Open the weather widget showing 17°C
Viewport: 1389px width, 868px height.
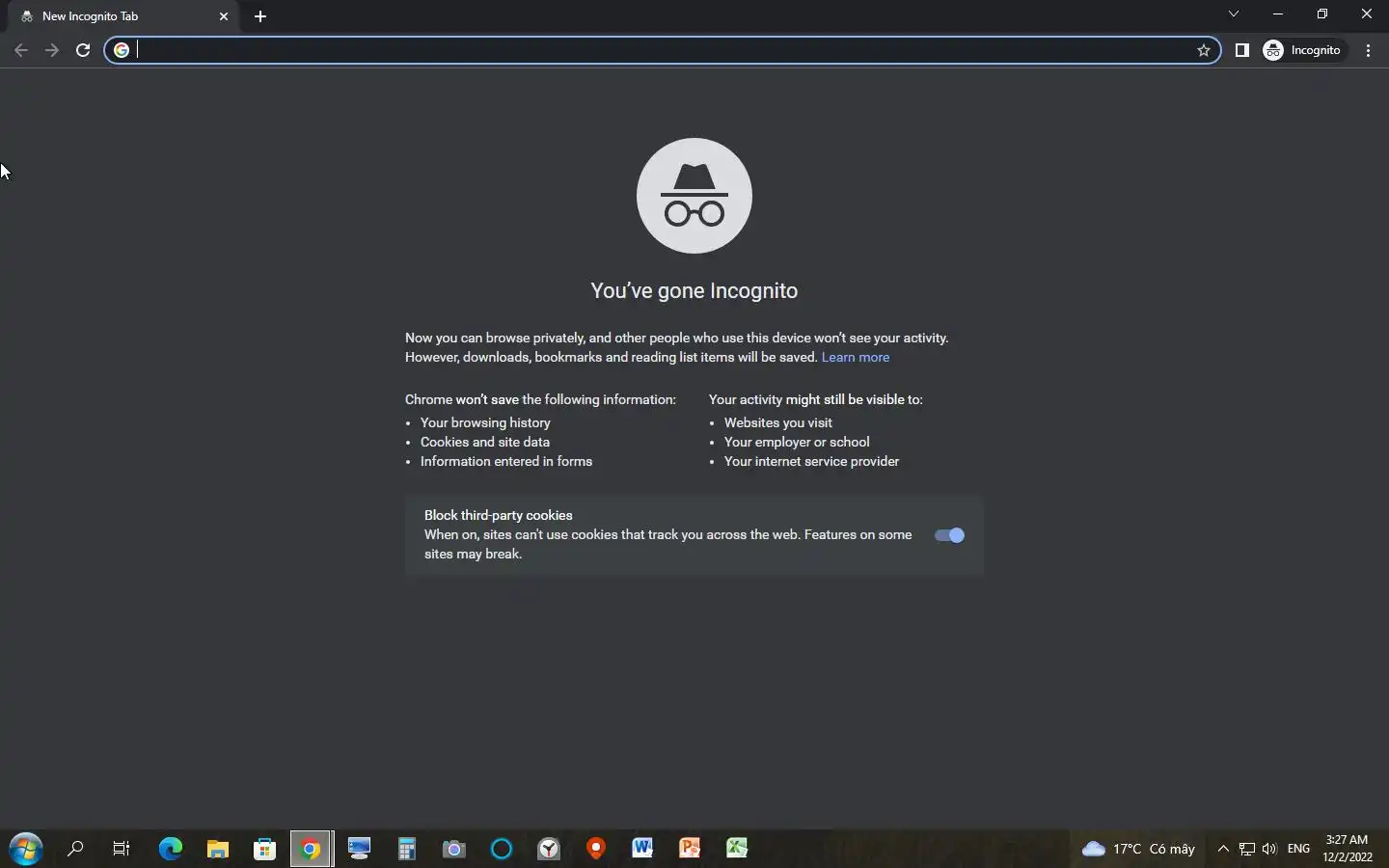coord(1138,849)
